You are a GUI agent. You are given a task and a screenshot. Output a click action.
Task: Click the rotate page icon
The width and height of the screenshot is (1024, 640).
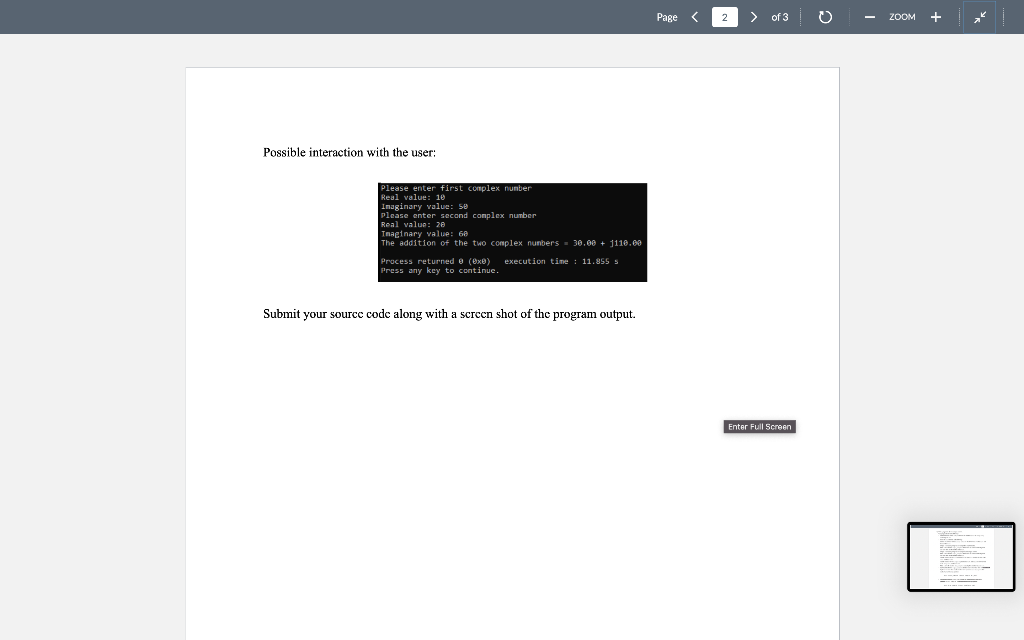(824, 17)
